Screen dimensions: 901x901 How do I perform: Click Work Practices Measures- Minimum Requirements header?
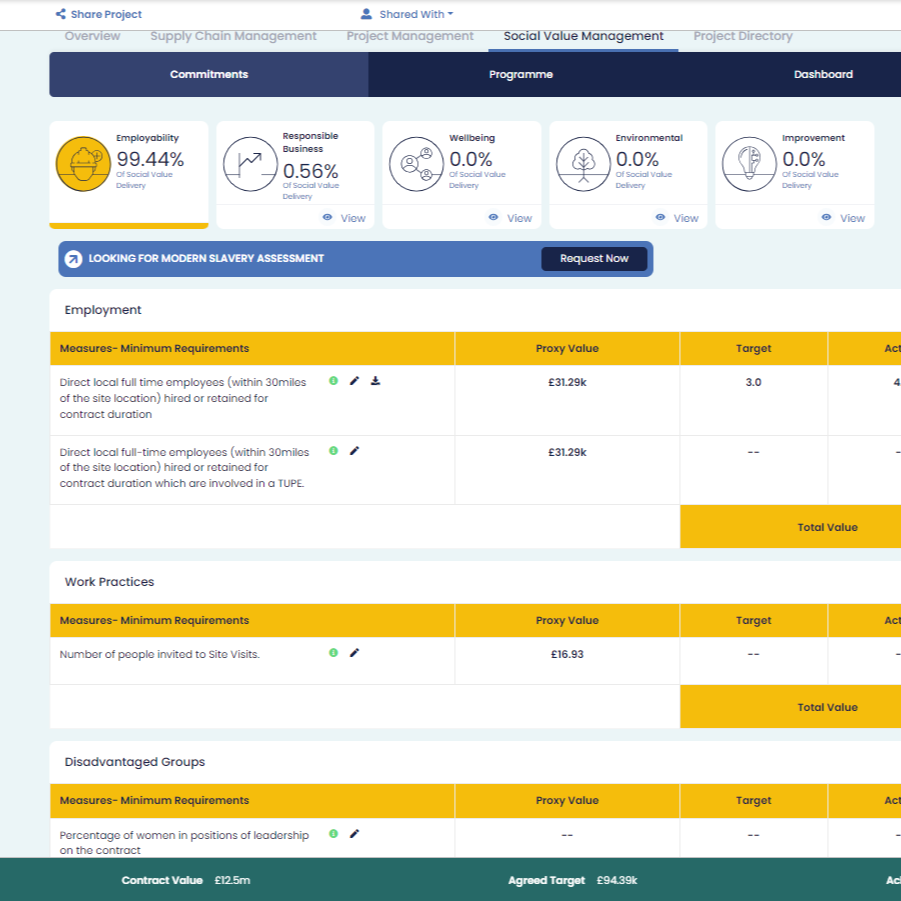252,620
